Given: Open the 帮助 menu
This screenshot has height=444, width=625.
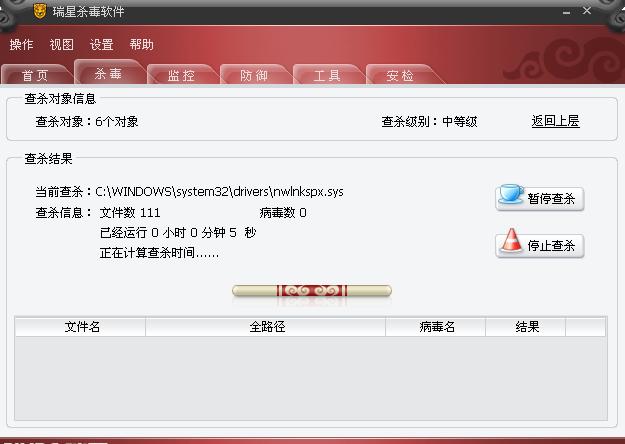Looking at the screenshot, I should [x=142, y=45].
